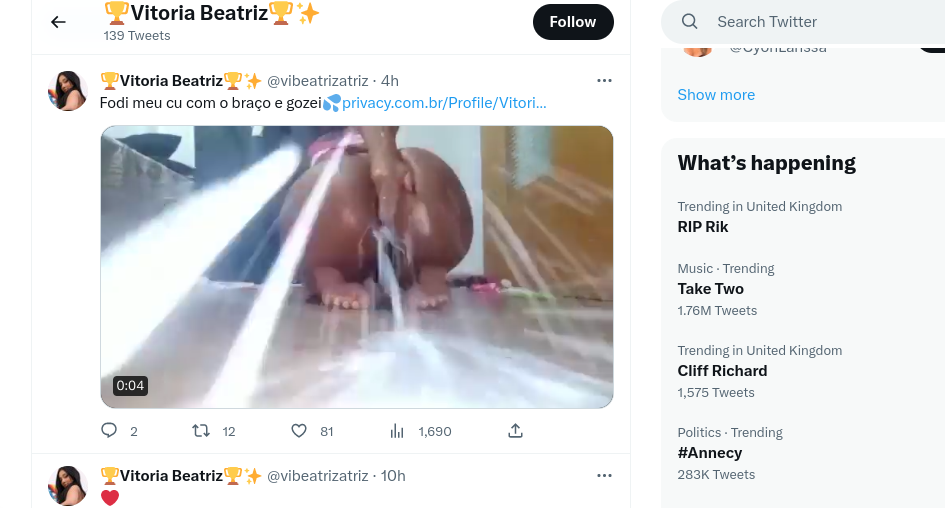Image resolution: width=945 pixels, height=508 pixels.
Task: Open the RIP Rik trending topic
Action: (x=703, y=227)
